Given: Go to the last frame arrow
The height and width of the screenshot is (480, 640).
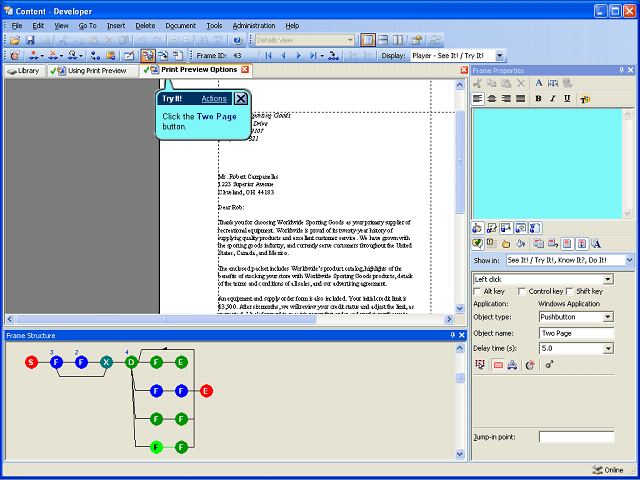Looking at the screenshot, I should [313, 56].
